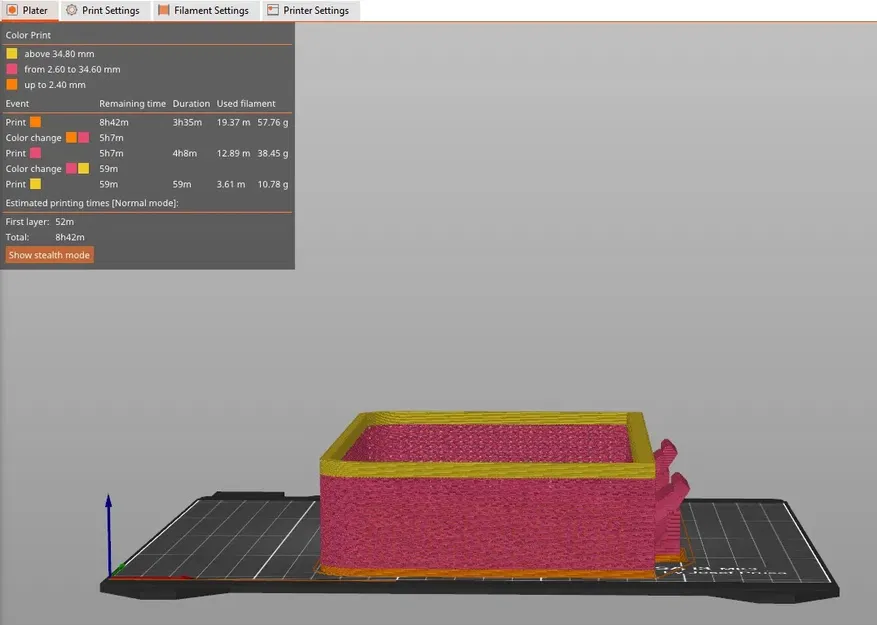Click the pink swatch for 2.60 to 34.60 mm

(x=13, y=68)
